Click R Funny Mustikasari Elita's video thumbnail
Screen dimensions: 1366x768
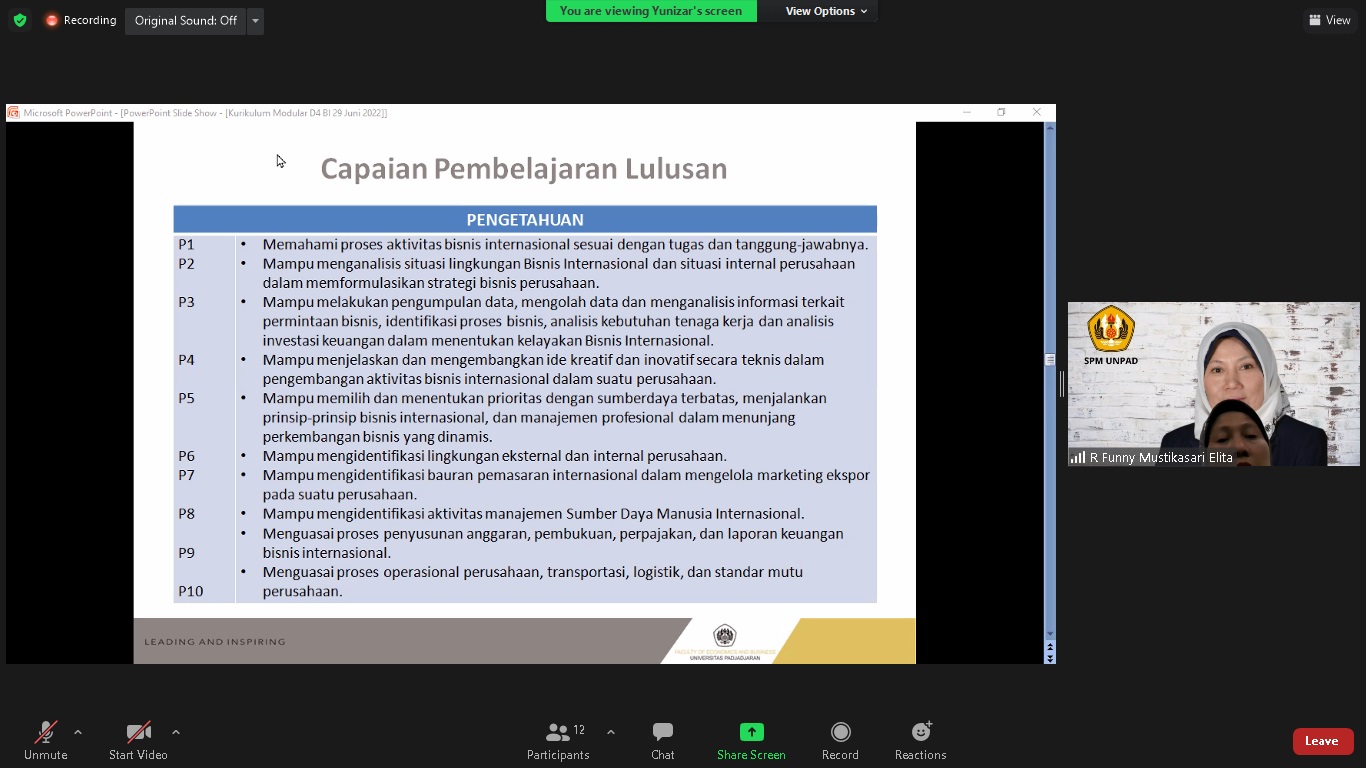(x=1213, y=384)
